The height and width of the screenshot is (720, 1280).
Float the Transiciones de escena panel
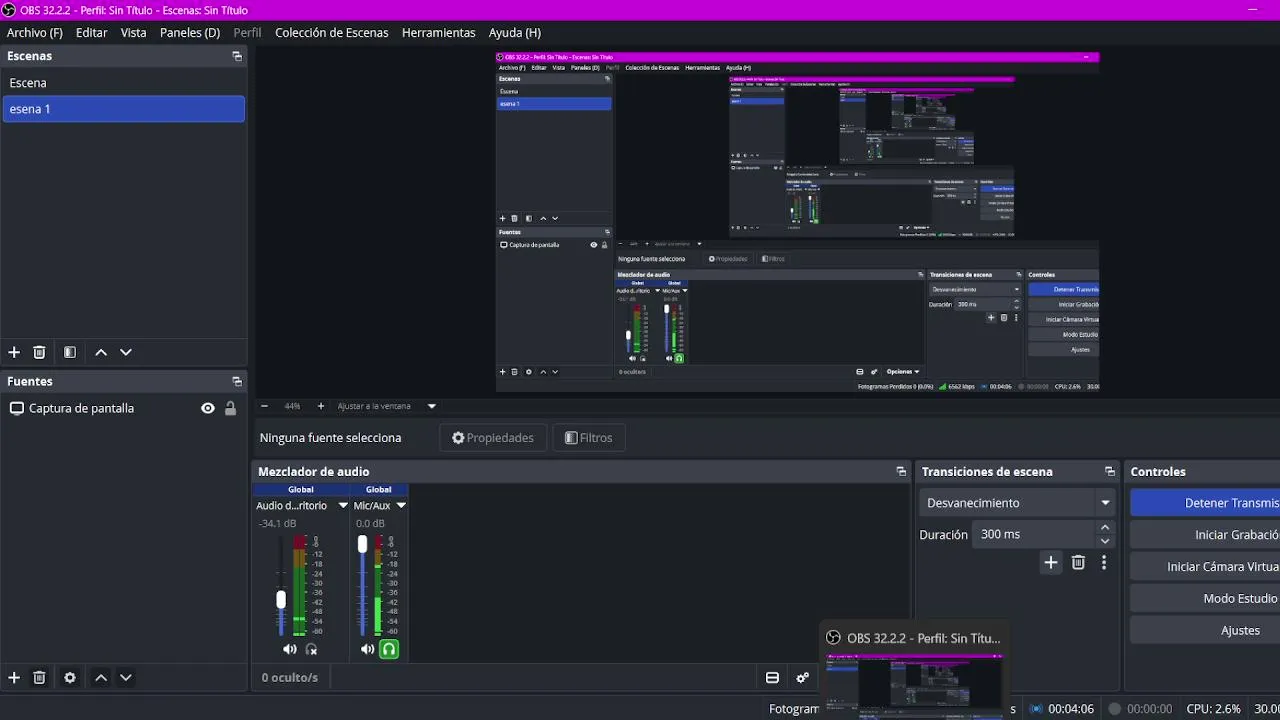(x=1110, y=471)
